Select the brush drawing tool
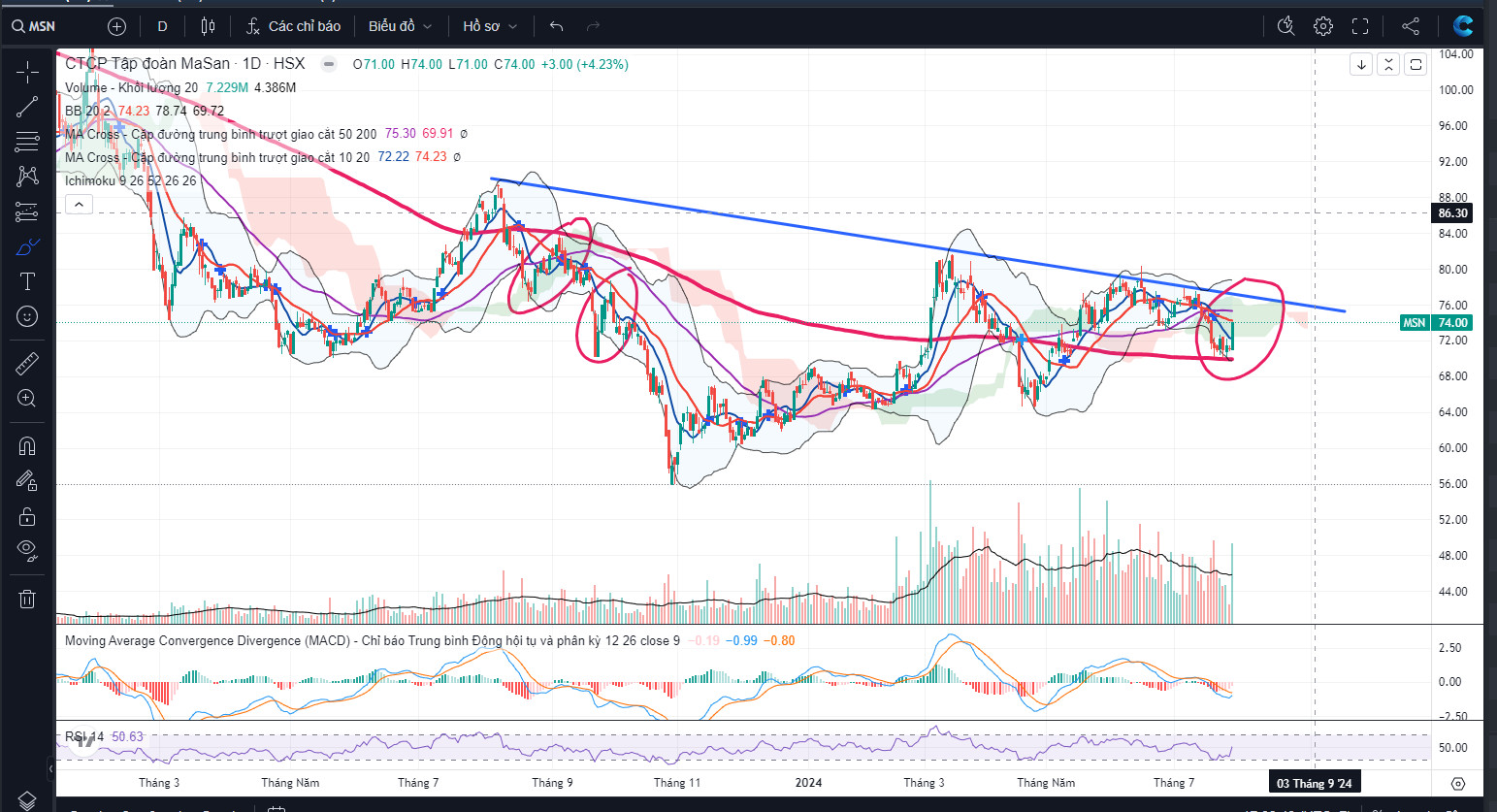 [x=27, y=246]
